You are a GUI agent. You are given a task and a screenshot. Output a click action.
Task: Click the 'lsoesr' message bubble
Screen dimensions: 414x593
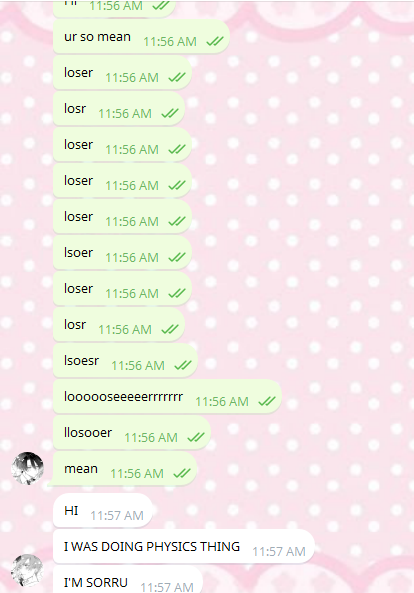pos(125,361)
